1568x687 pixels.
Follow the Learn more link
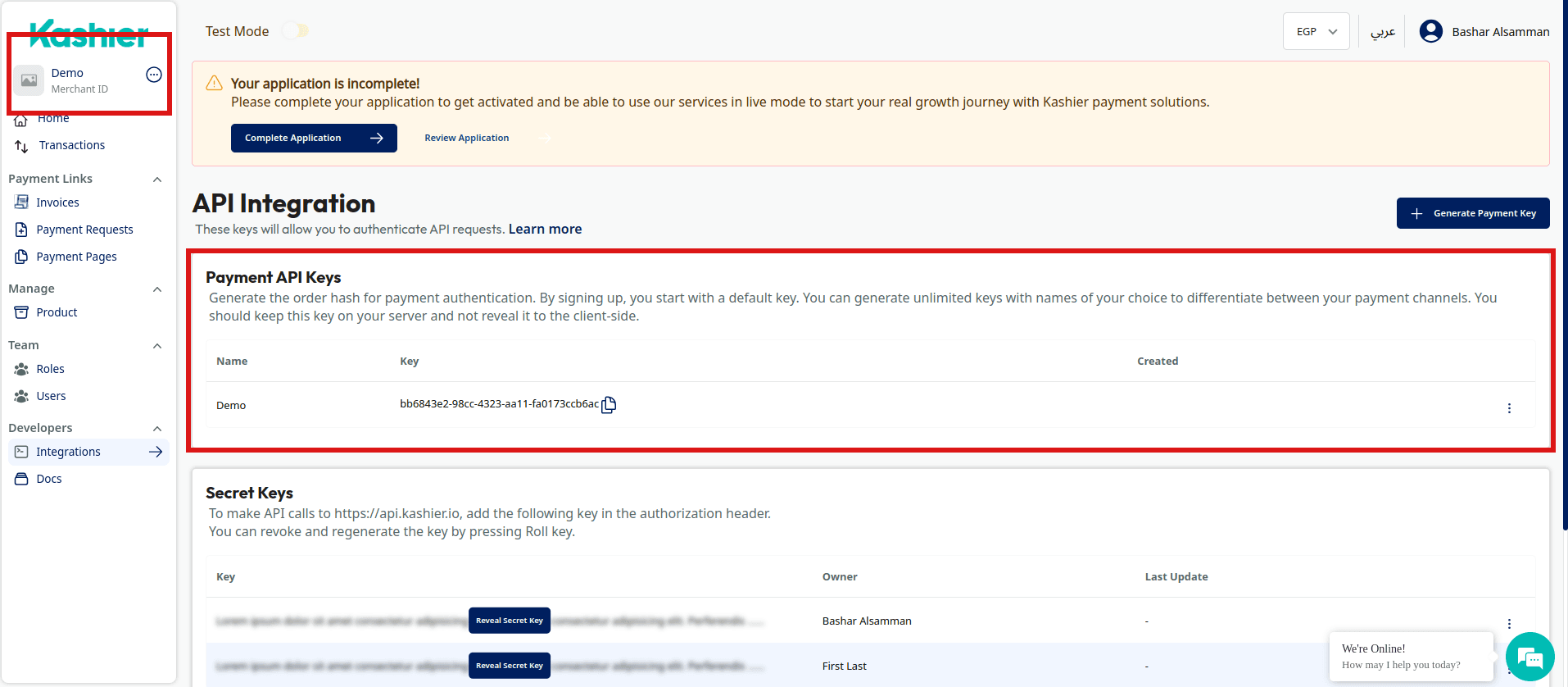click(x=545, y=230)
